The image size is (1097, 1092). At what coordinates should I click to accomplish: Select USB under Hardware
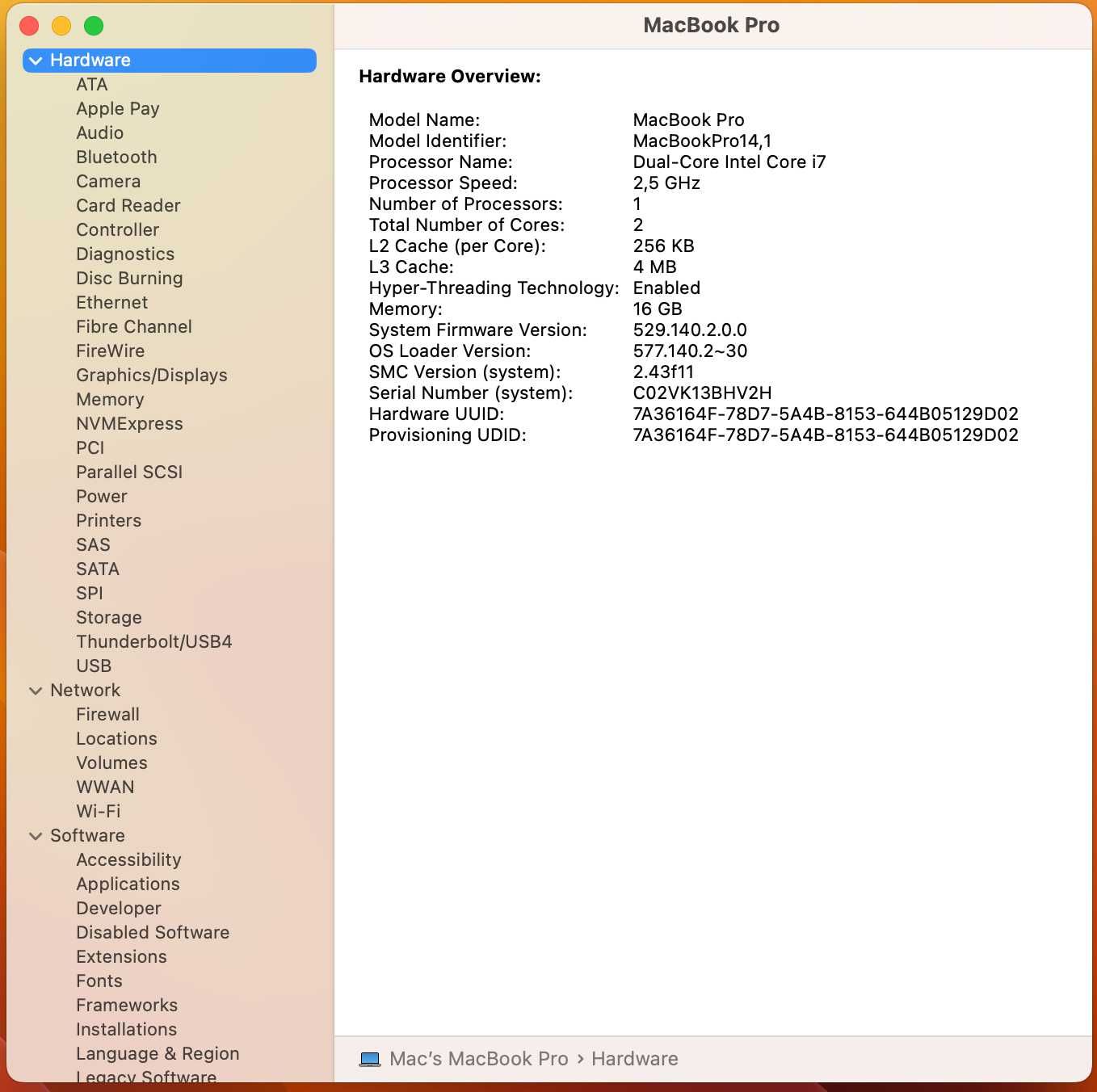pos(94,666)
